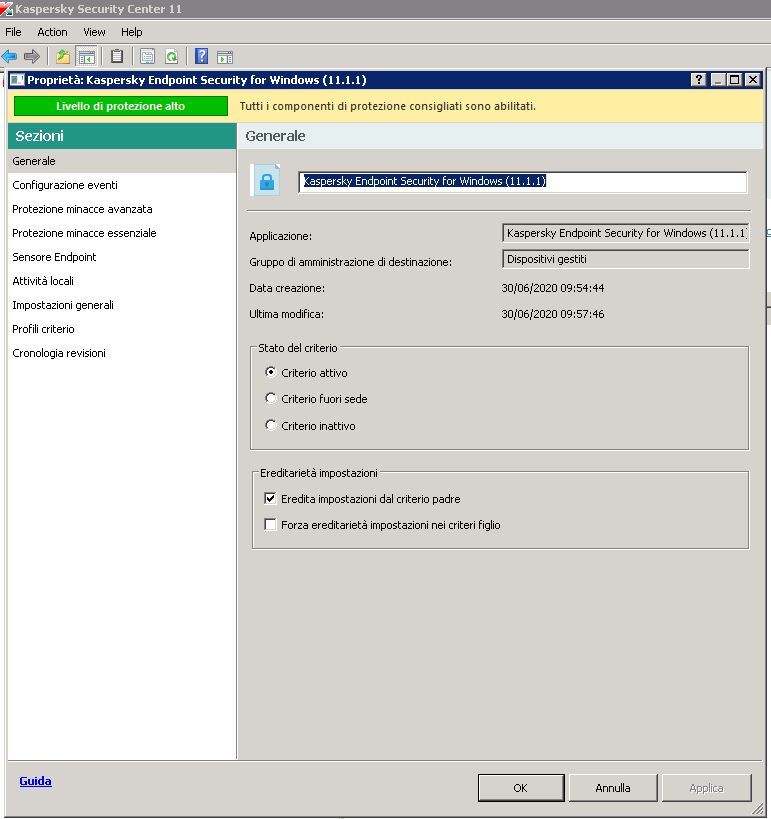Screen dimensions: 771x819
Task: Toggle the Show/Hide console tree icon
Action: (86, 56)
